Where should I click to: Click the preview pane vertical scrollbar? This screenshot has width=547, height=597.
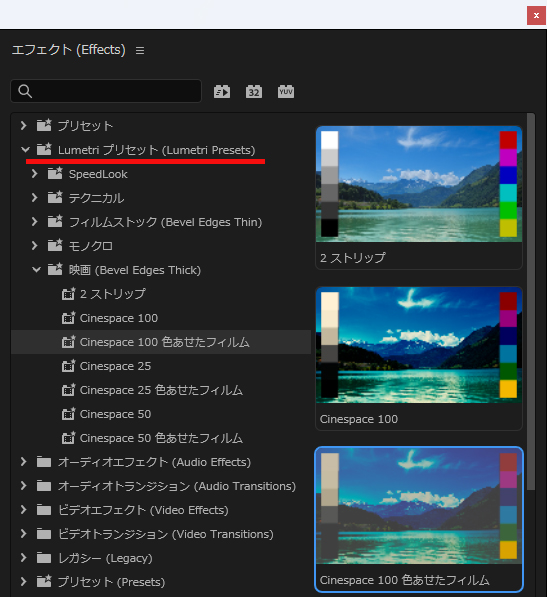531,302
